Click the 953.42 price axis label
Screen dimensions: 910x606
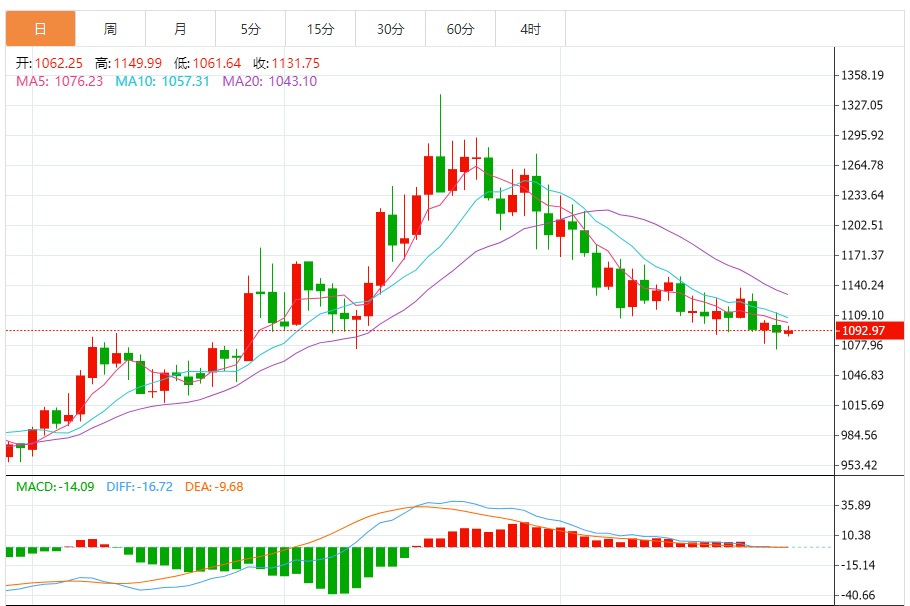click(x=860, y=465)
